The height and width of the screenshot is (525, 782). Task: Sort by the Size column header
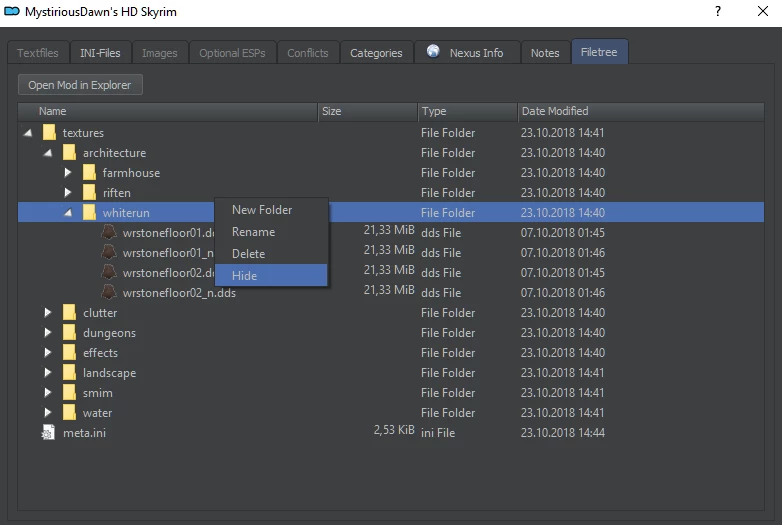[368, 111]
